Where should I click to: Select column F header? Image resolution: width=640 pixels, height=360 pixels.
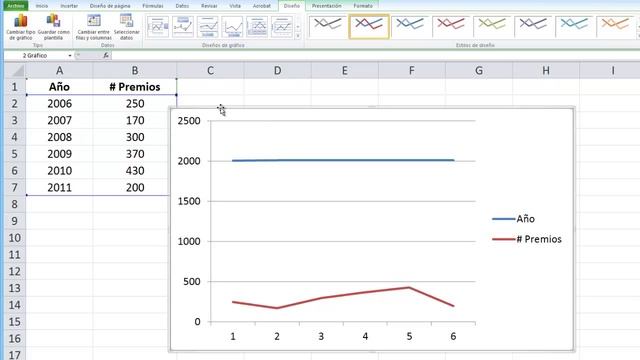click(x=411, y=71)
